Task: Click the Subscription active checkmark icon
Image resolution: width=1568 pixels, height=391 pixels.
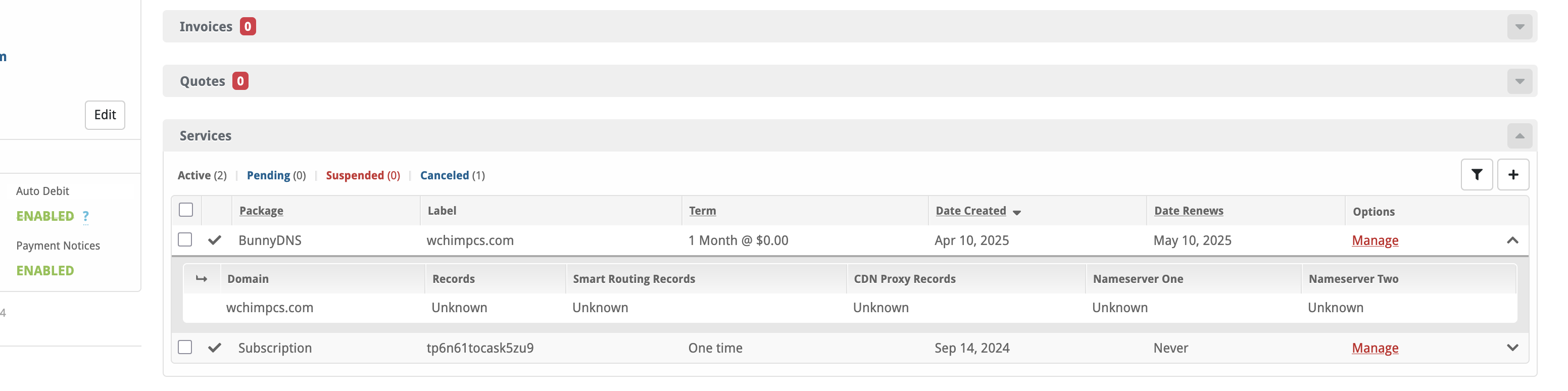Action: [x=214, y=348]
